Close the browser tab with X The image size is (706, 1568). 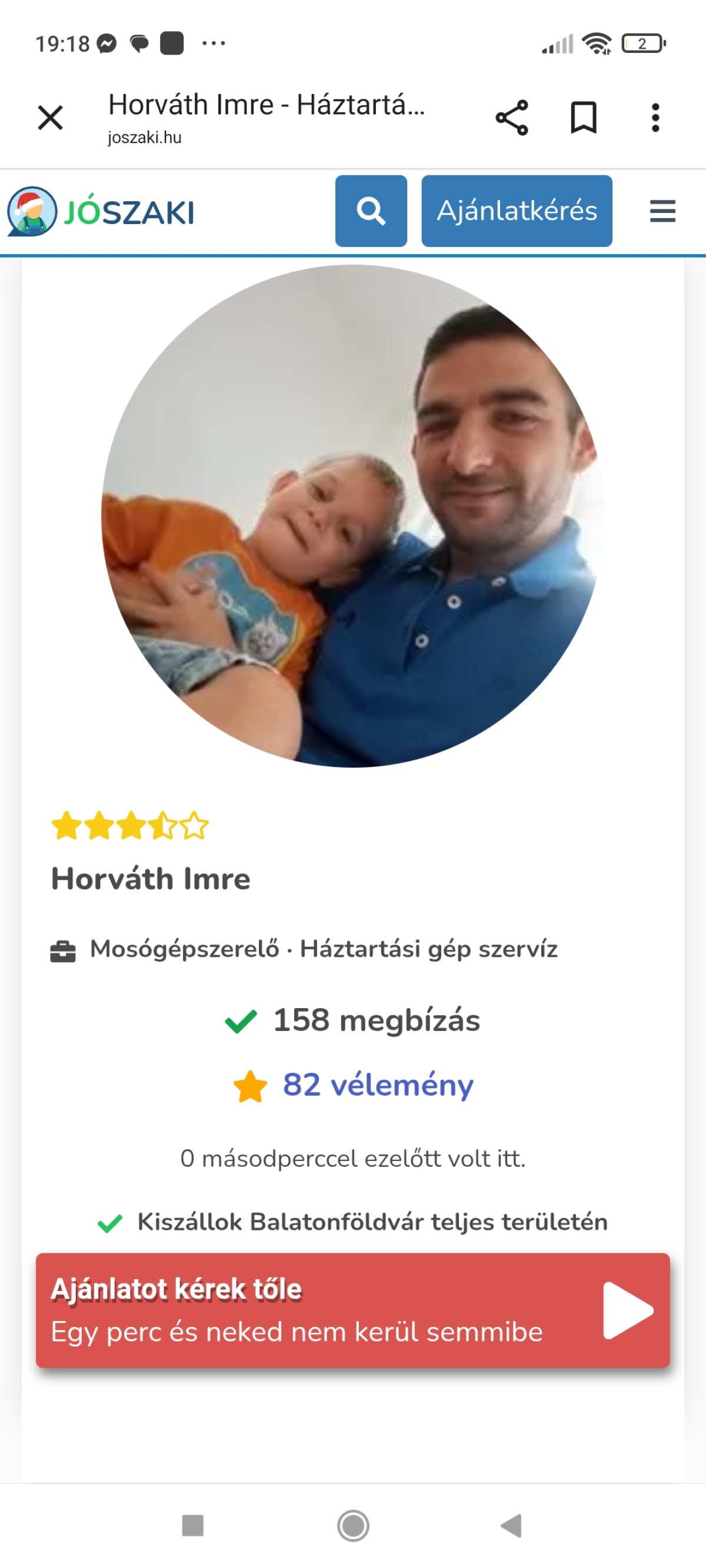coord(50,118)
